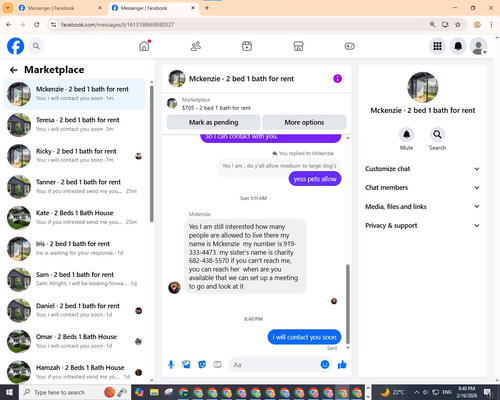The height and width of the screenshot is (400, 500).
Task: Open File Explorer from taskbar
Action: [154, 392]
